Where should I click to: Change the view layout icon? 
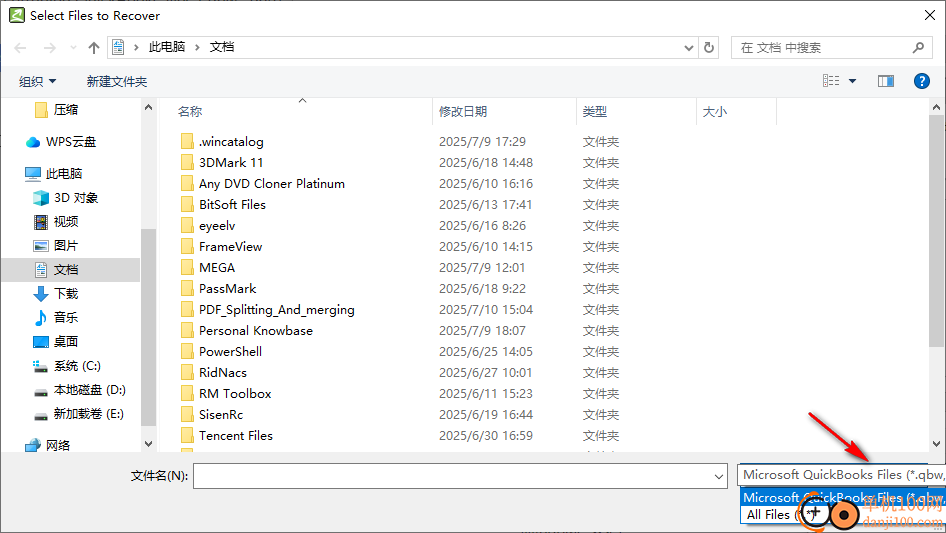pyautogui.click(x=831, y=81)
